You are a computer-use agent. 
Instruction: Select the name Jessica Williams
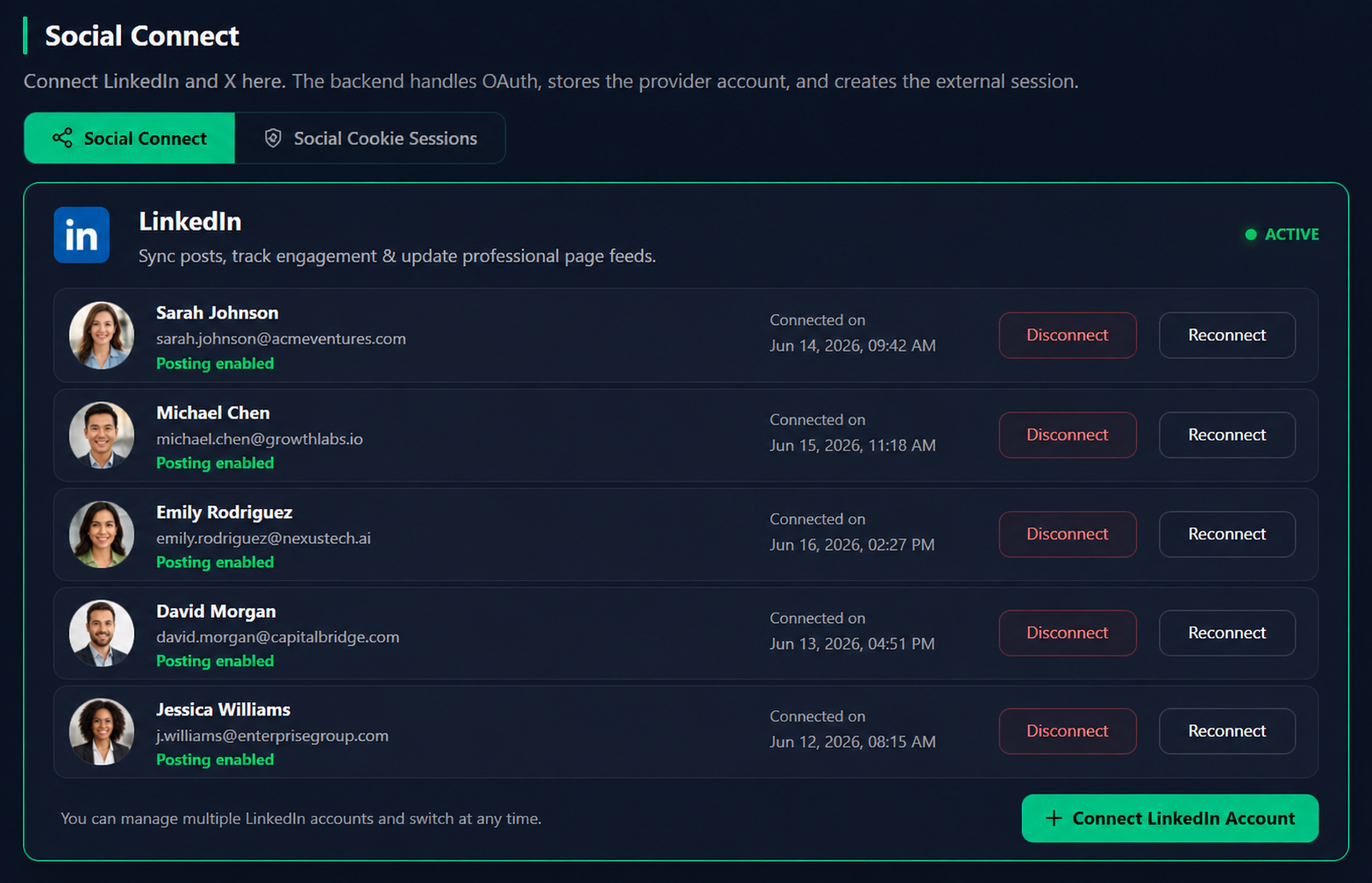[x=224, y=709]
